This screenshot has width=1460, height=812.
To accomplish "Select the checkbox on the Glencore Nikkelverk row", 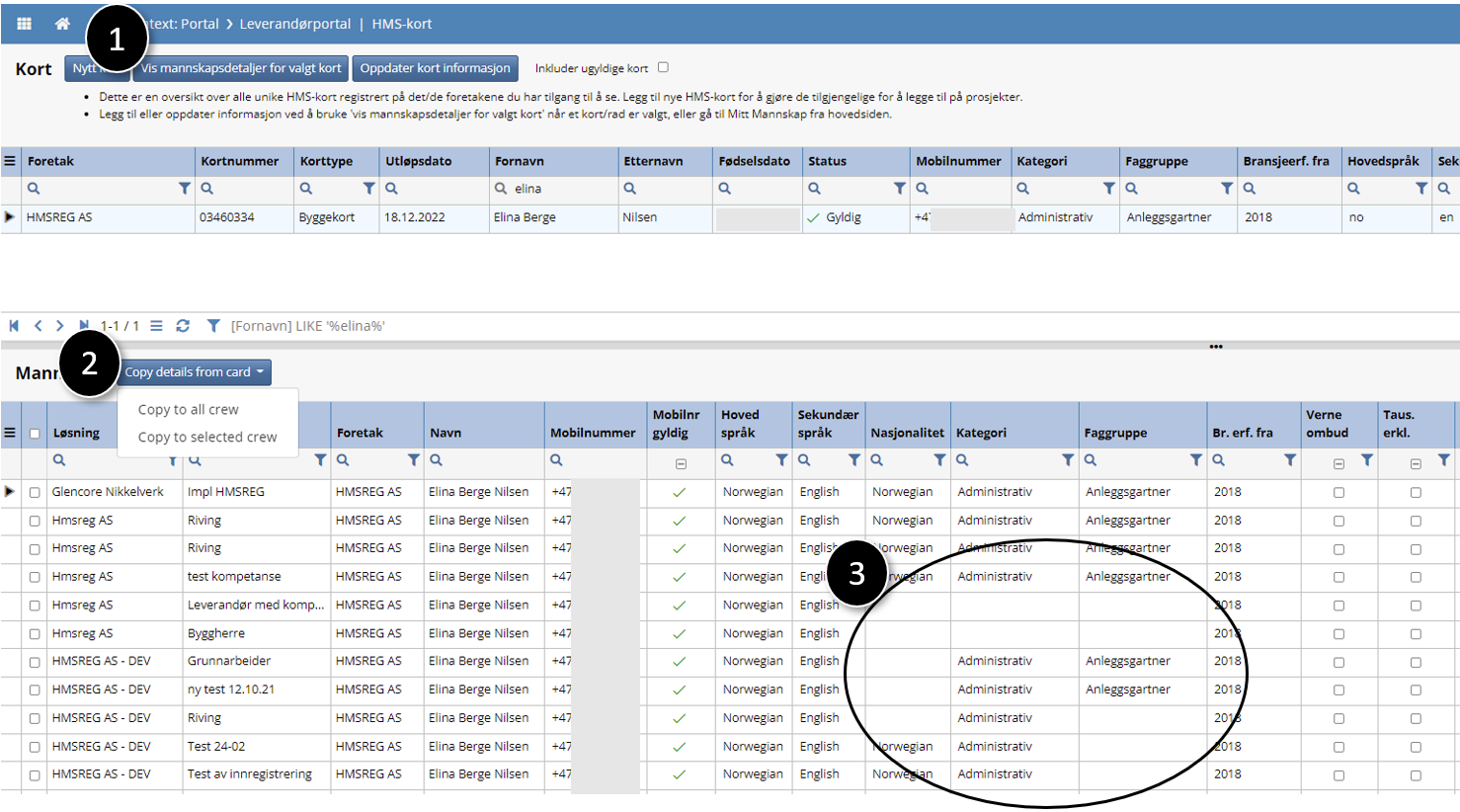I will pos(37,491).
